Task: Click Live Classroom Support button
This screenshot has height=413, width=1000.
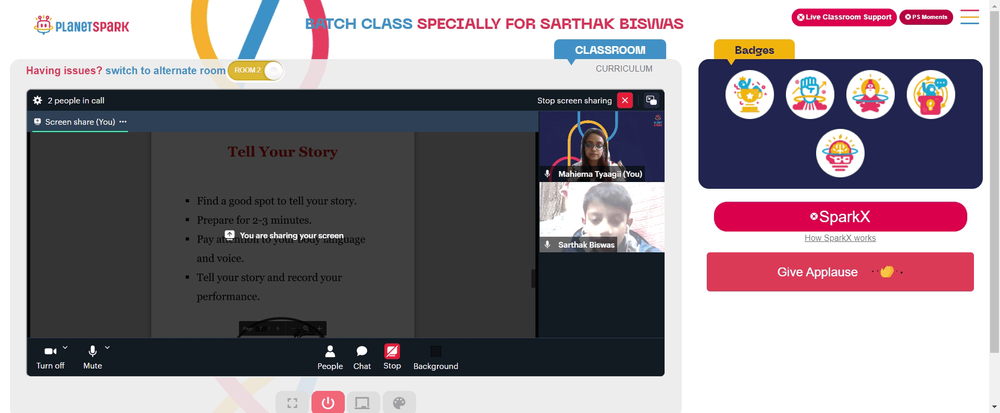Action: pos(844,17)
